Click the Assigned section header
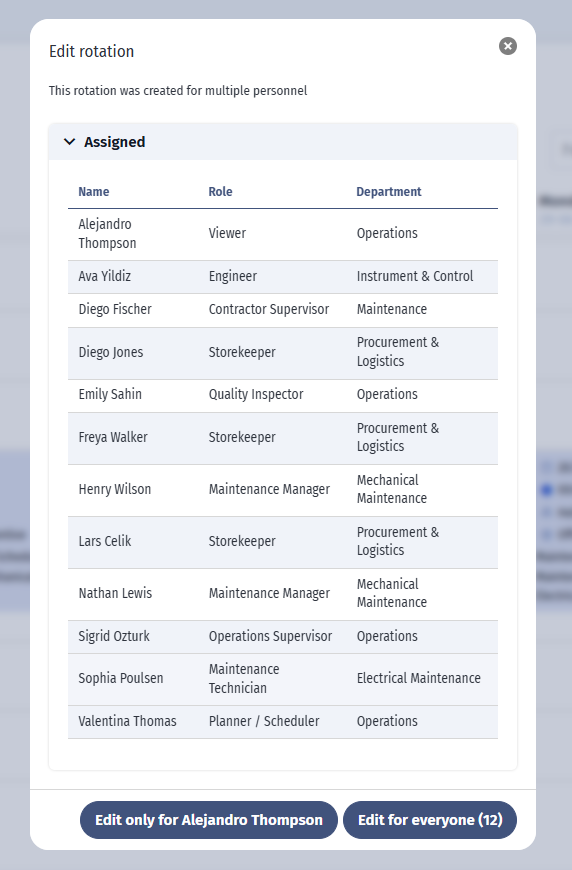The height and width of the screenshot is (870, 572). pos(283,142)
